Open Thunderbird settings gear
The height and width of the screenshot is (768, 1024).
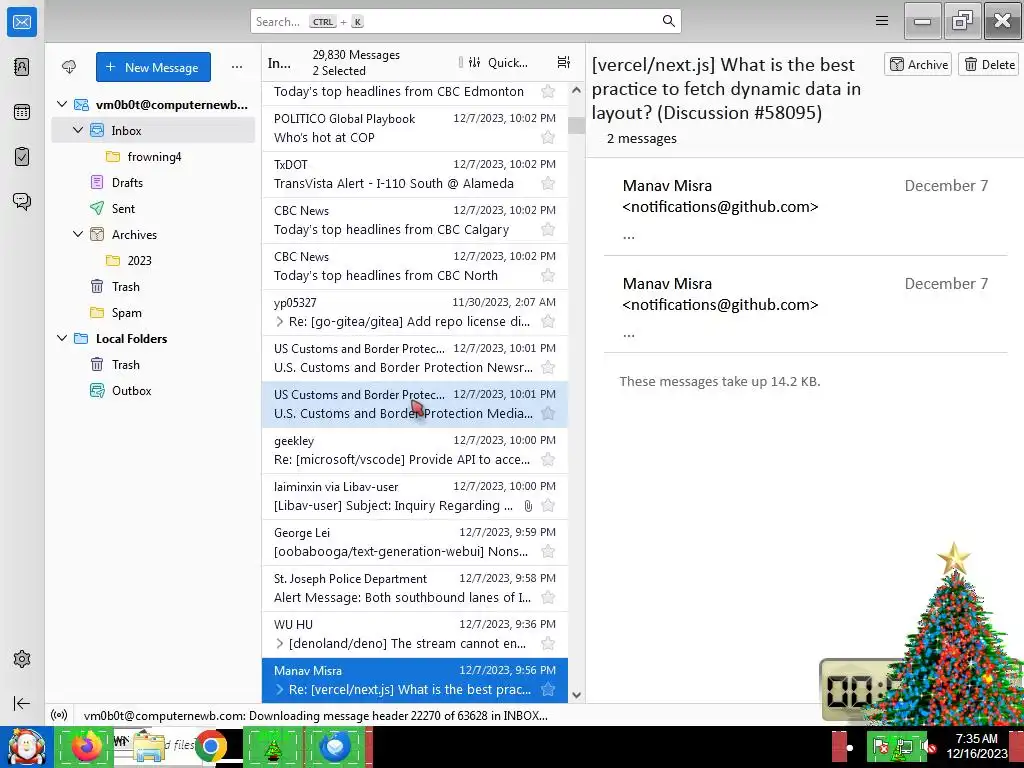click(x=22, y=659)
